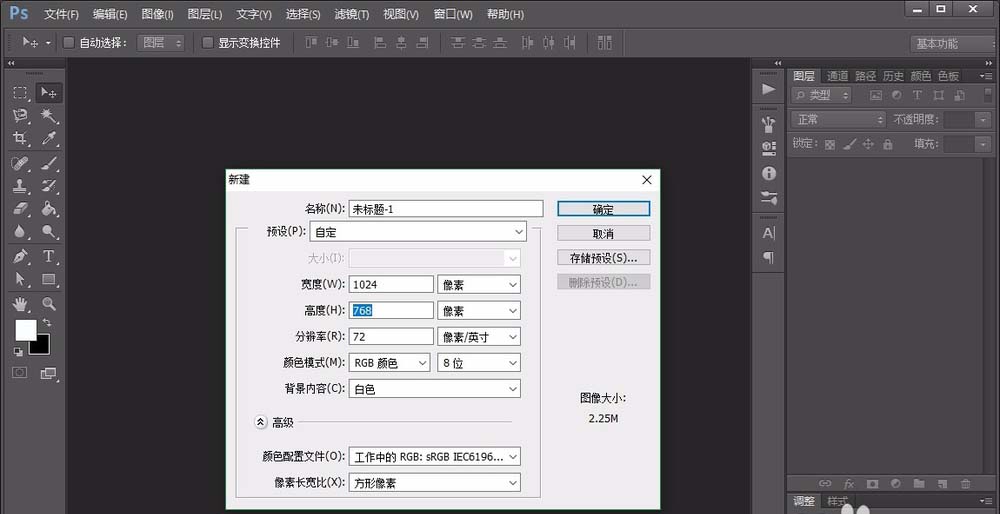Toggle lock all padlock icon
This screenshot has height=514, width=1000.
pyautogui.click(x=888, y=145)
